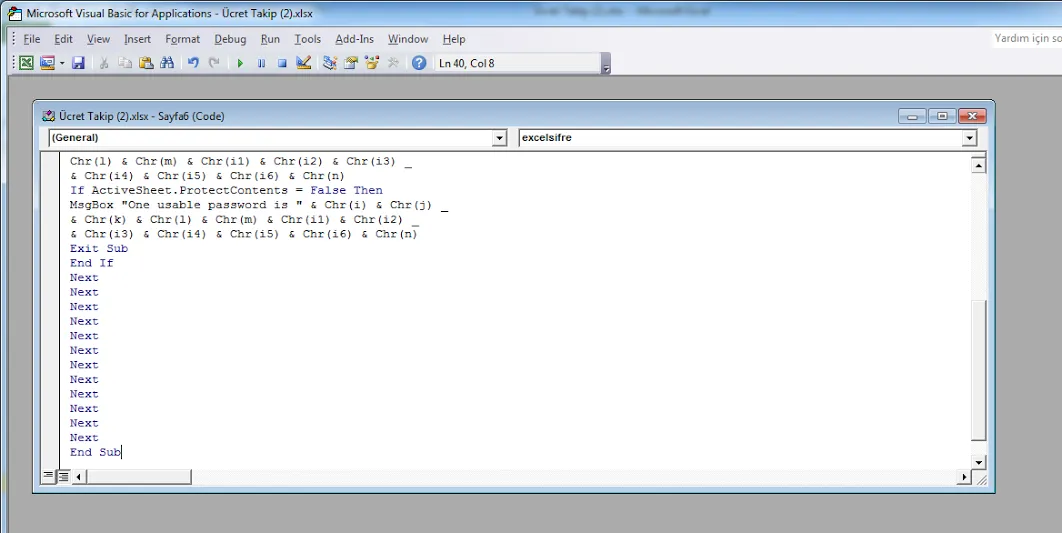This screenshot has width=1062, height=533.
Task: Click the View Microsoft Excel icon
Action: pyautogui.click(x=26, y=63)
